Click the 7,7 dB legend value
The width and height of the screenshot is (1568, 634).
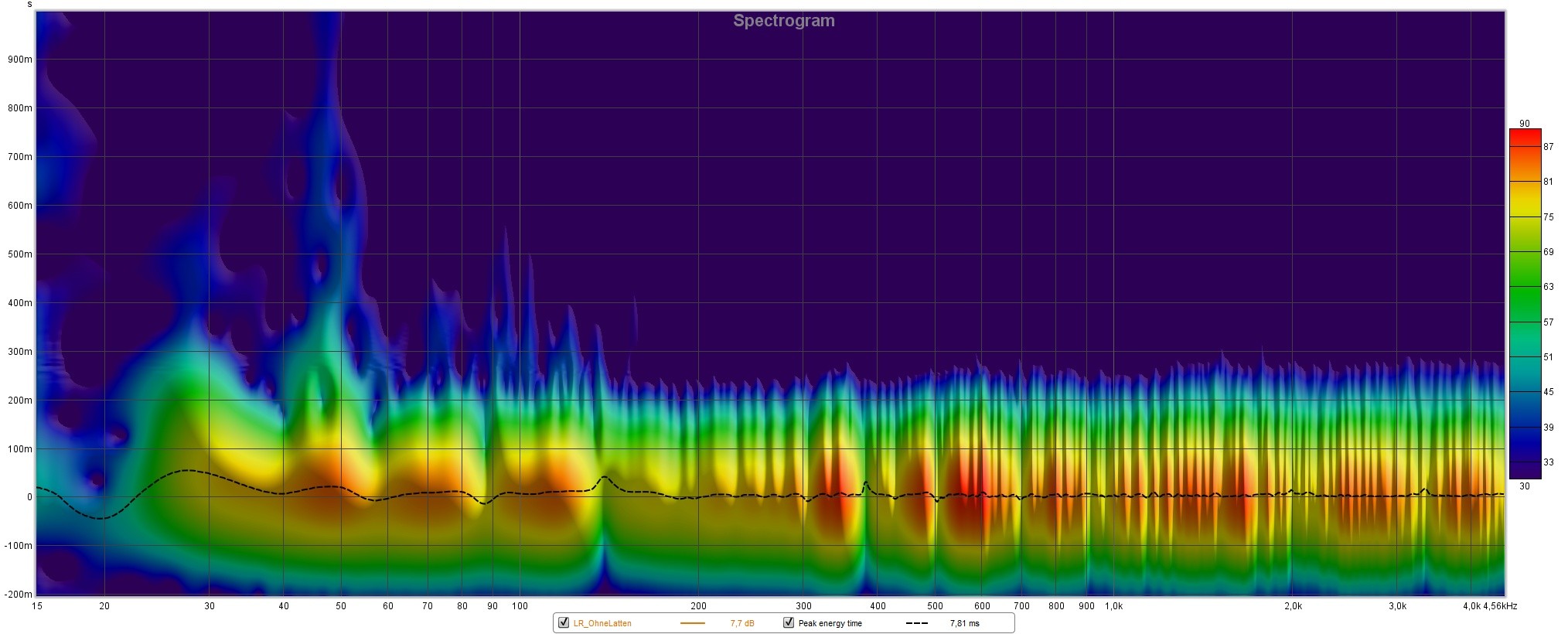pos(742,623)
